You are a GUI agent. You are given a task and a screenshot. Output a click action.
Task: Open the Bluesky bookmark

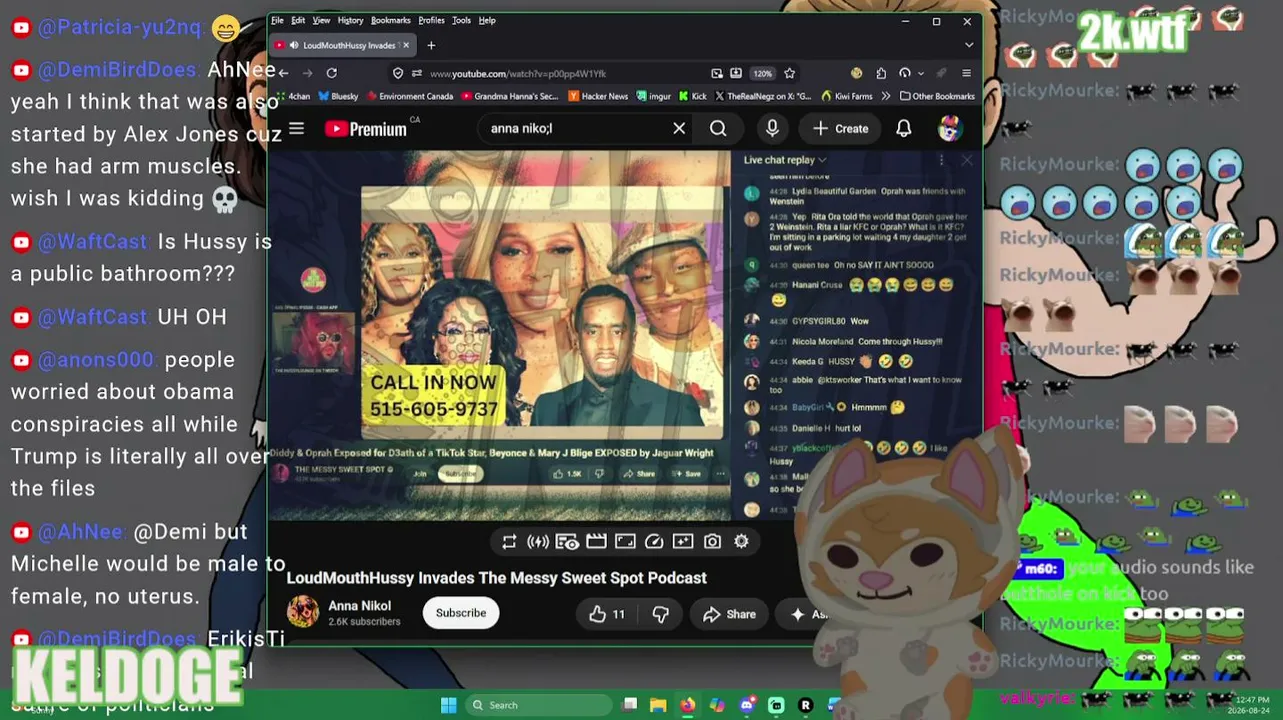(x=338, y=97)
